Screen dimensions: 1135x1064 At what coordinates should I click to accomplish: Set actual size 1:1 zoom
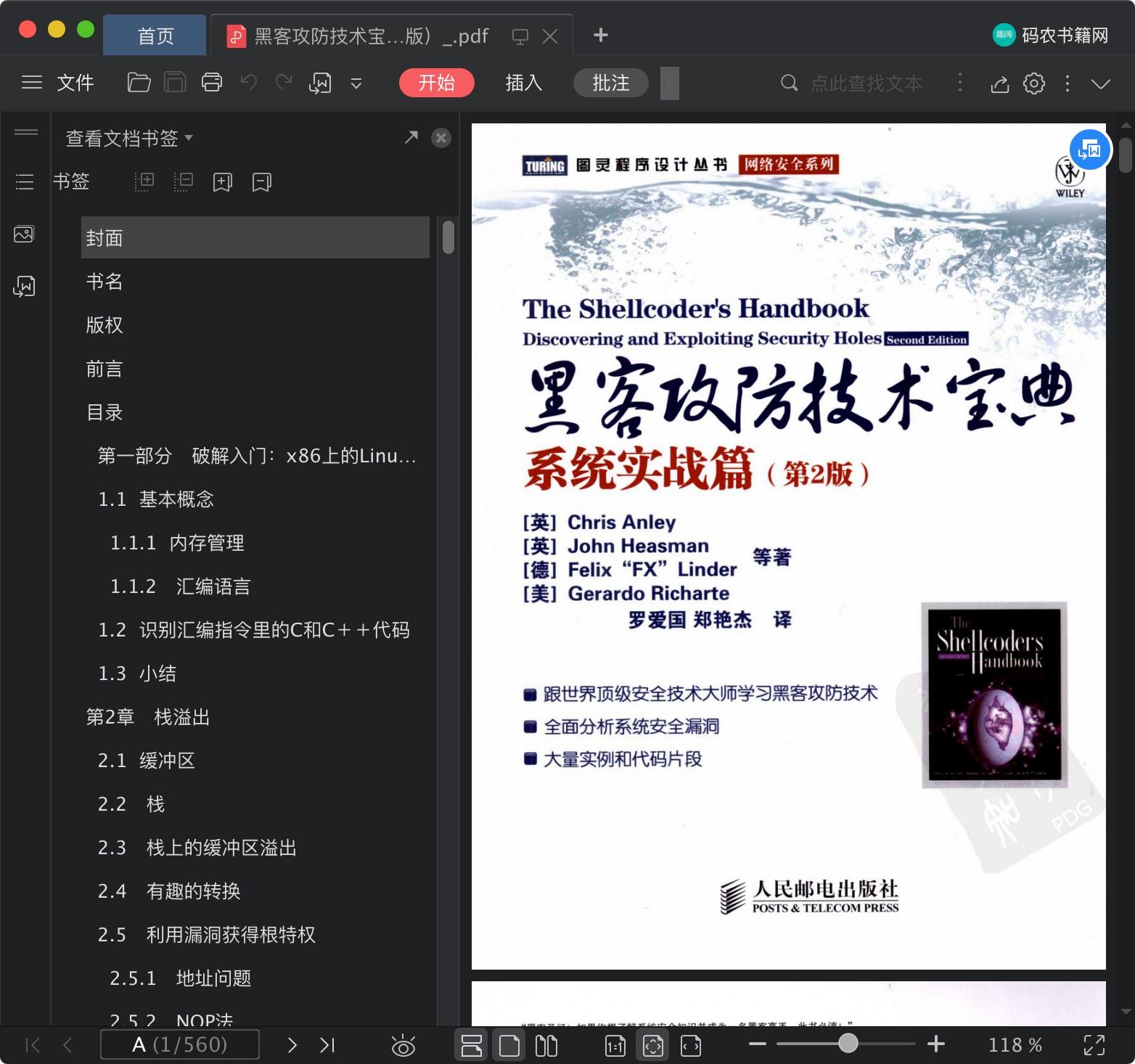coord(615,1045)
